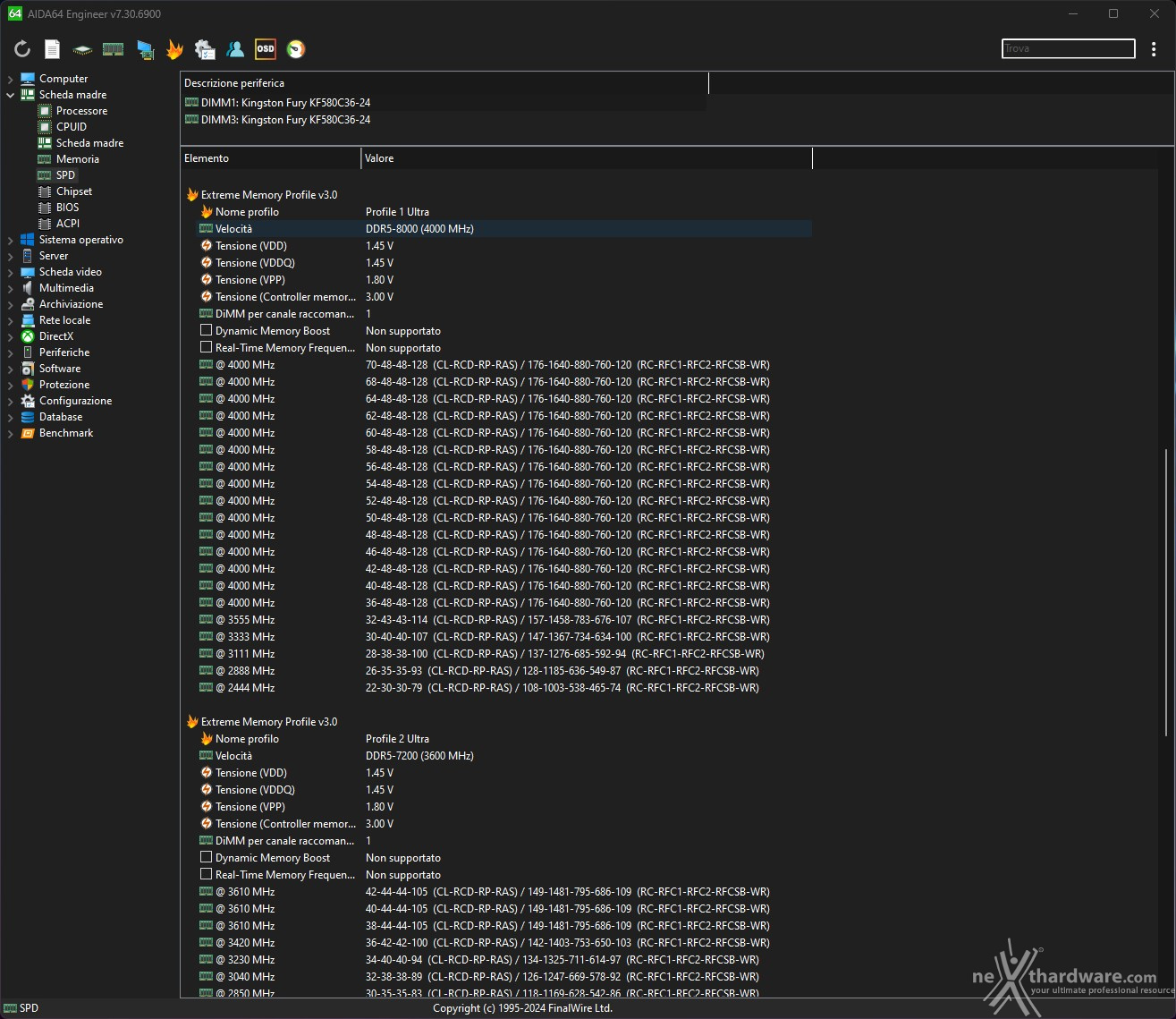Open the three-dot menu beside search
1176x1019 pixels.
pyautogui.click(x=1154, y=49)
